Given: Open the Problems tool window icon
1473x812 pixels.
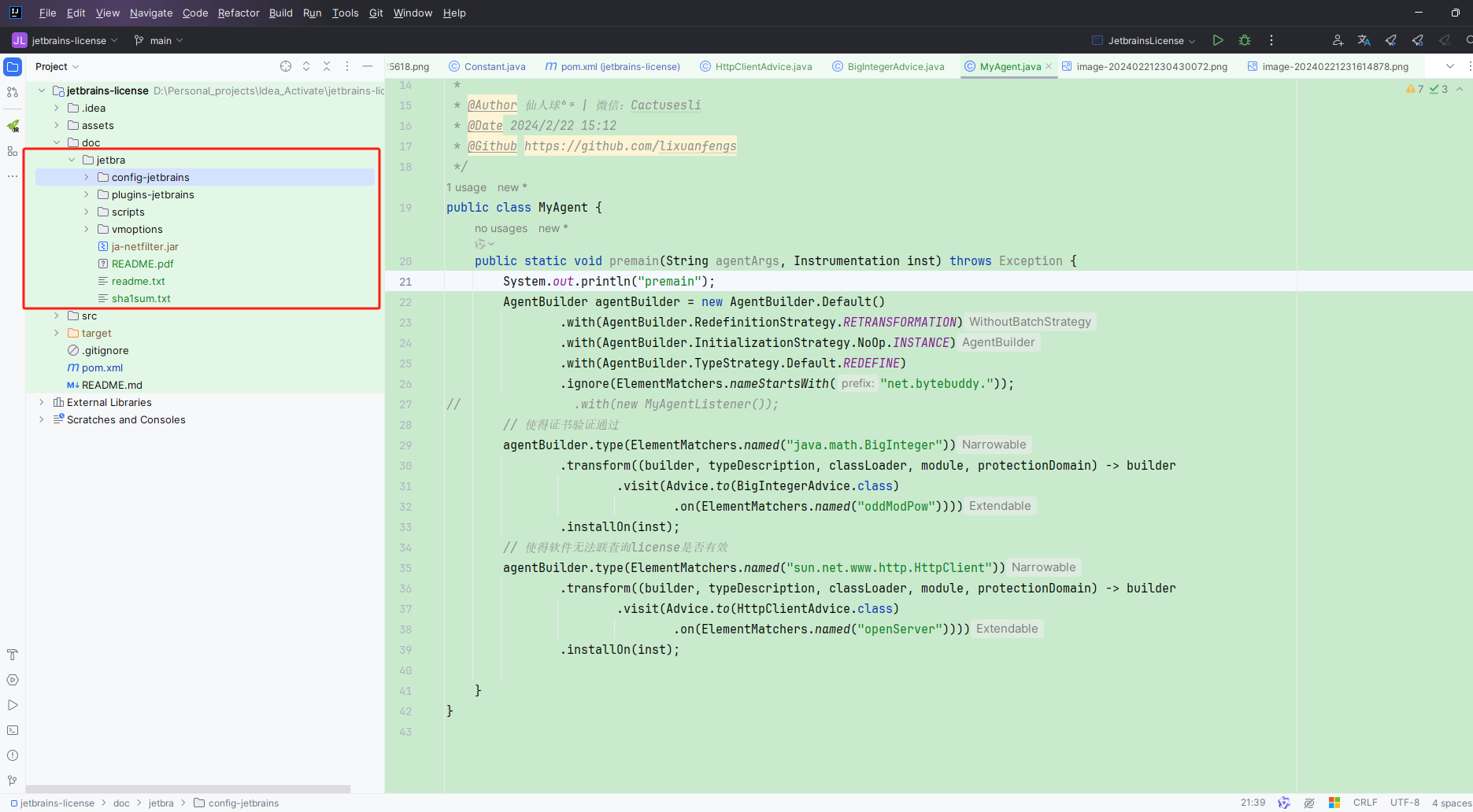Looking at the screenshot, I should pos(13,755).
